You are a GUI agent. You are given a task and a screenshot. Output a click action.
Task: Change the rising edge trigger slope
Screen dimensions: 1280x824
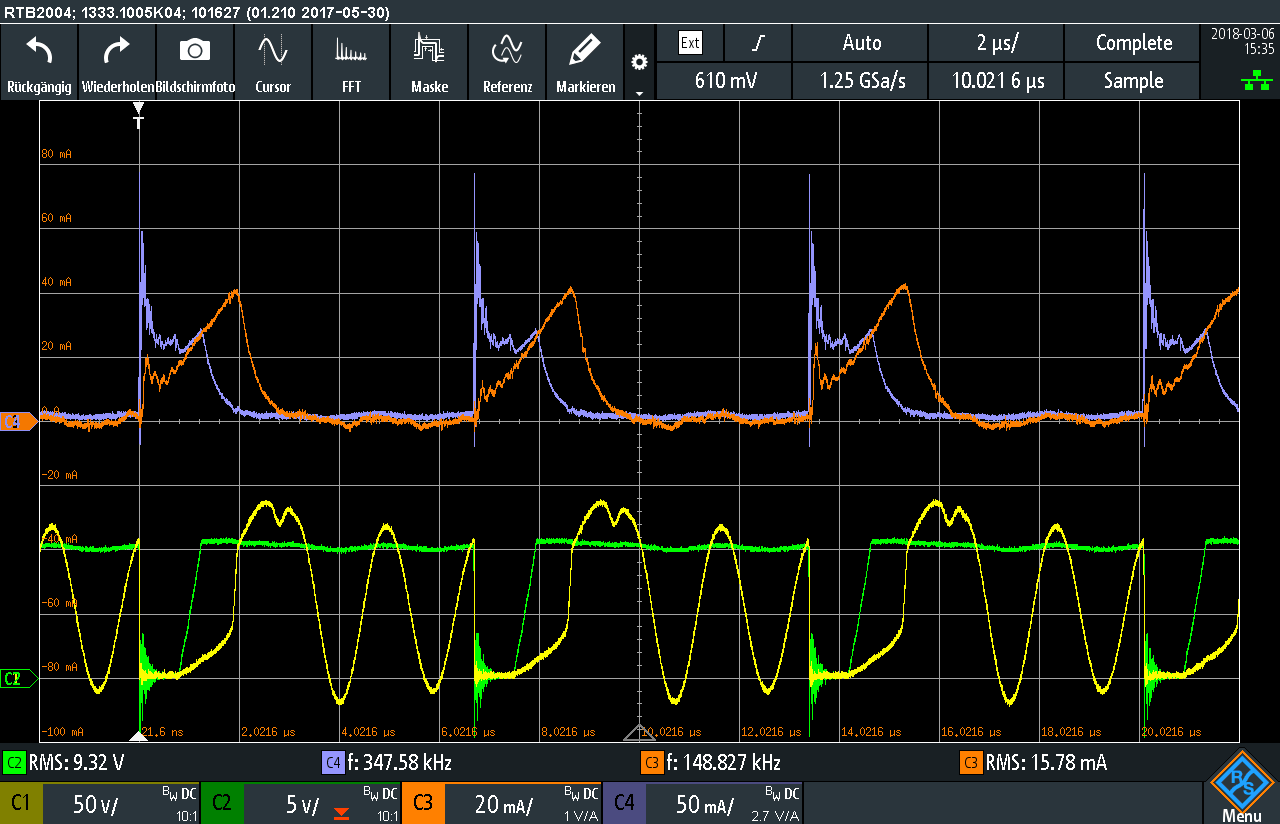[x=758, y=43]
